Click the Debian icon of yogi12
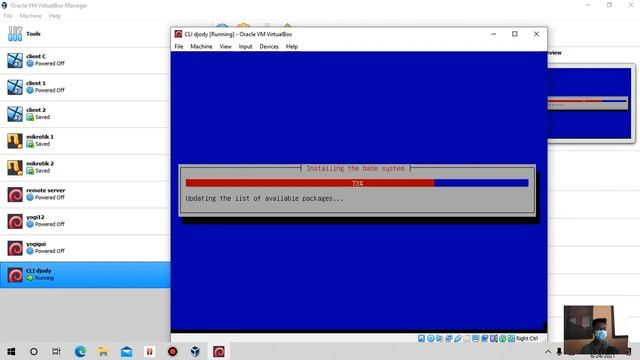This screenshot has width=640, height=360. click(x=15, y=221)
